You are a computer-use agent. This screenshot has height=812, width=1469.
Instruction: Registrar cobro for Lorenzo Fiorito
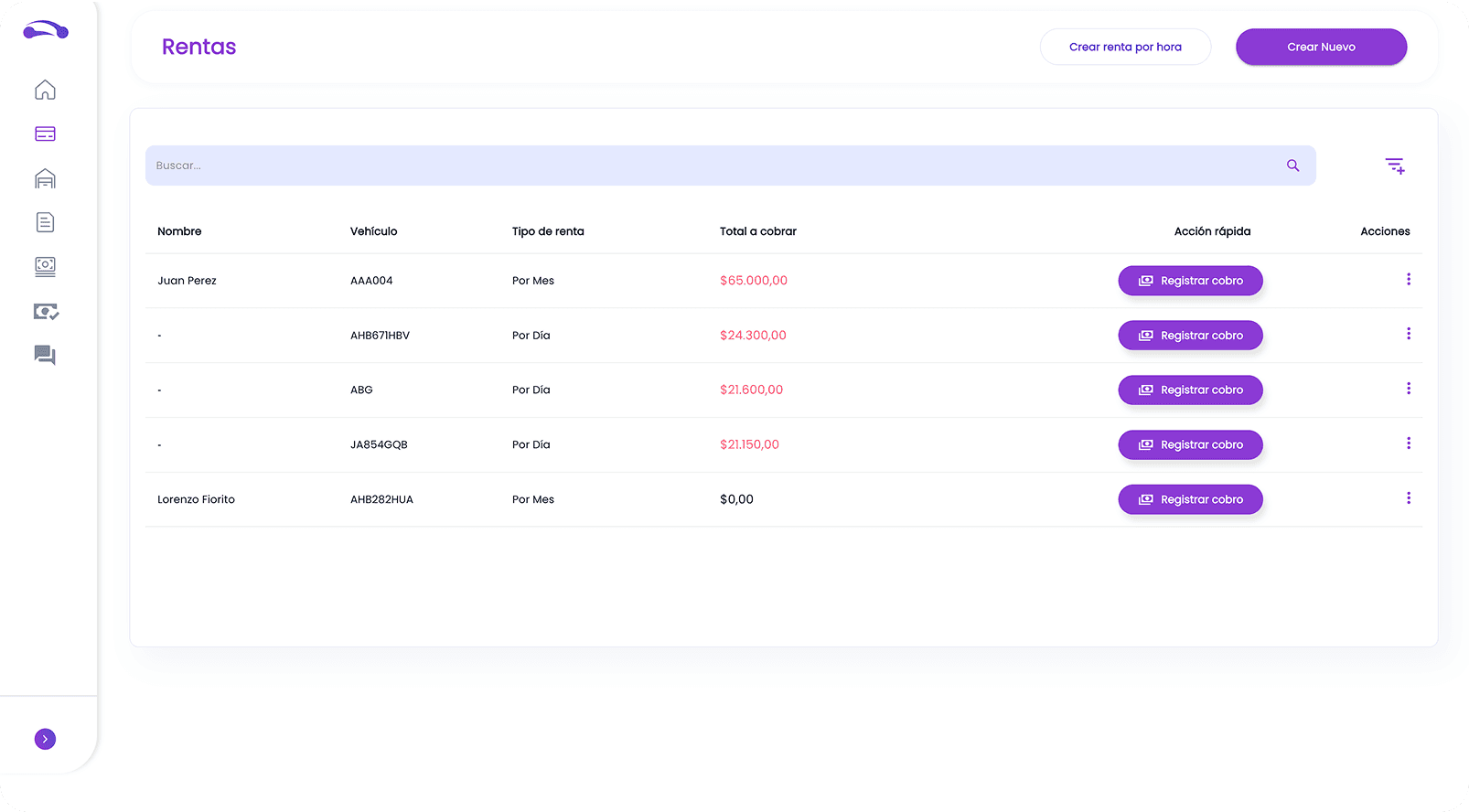coord(1190,499)
